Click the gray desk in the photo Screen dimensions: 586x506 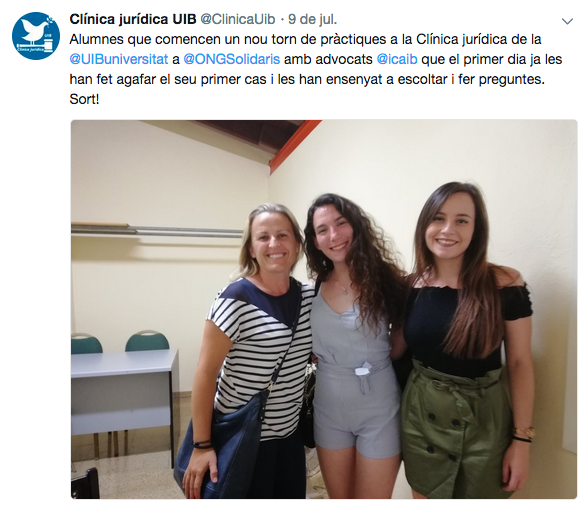point(123,392)
